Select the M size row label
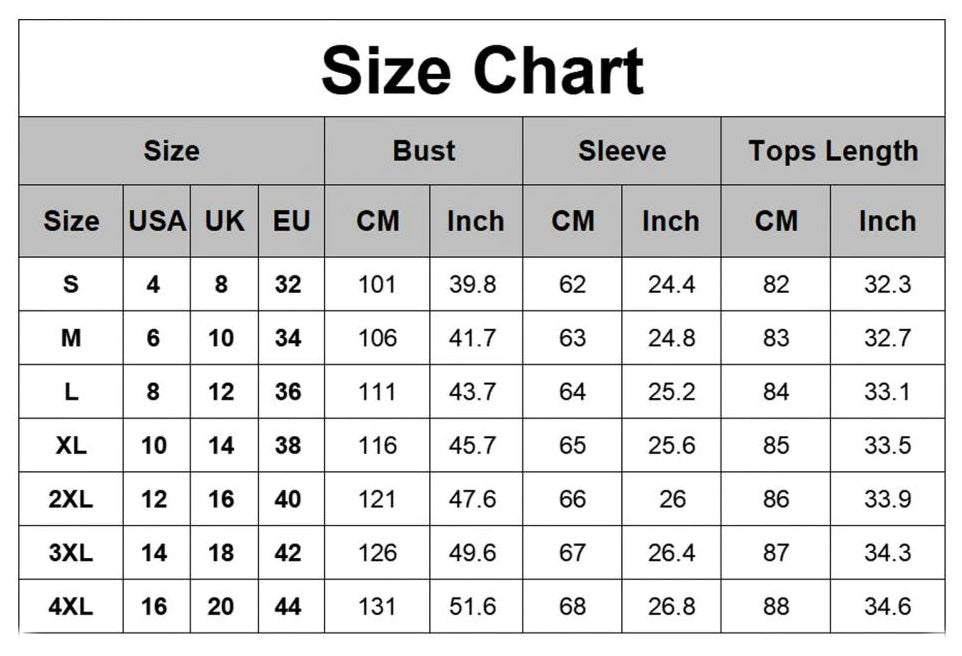962x656 pixels. [71, 339]
